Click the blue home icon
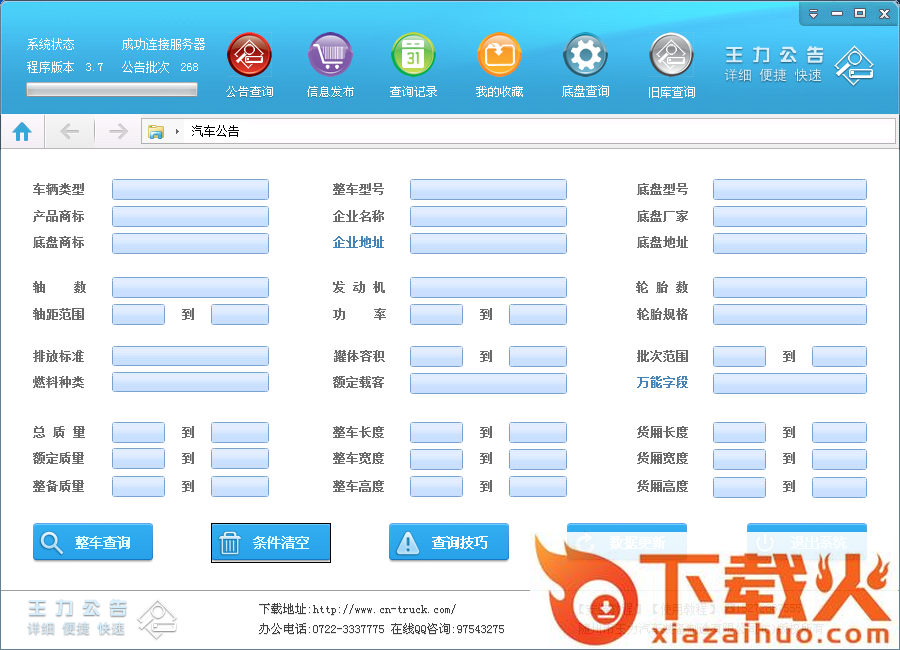This screenshot has height=650, width=900. [22, 131]
